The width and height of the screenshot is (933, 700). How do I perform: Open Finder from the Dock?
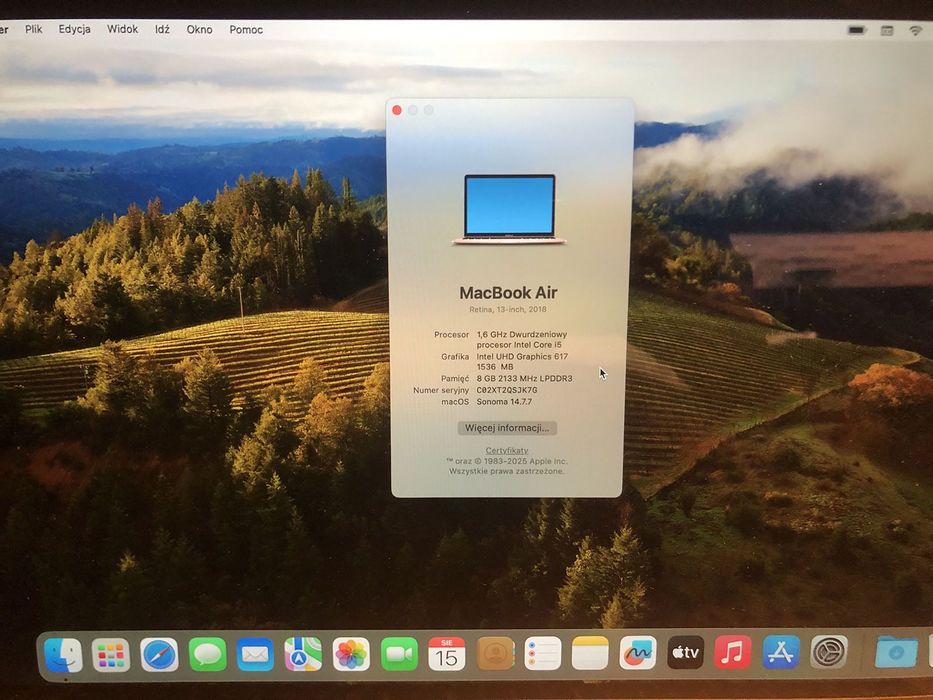pyautogui.click(x=63, y=654)
